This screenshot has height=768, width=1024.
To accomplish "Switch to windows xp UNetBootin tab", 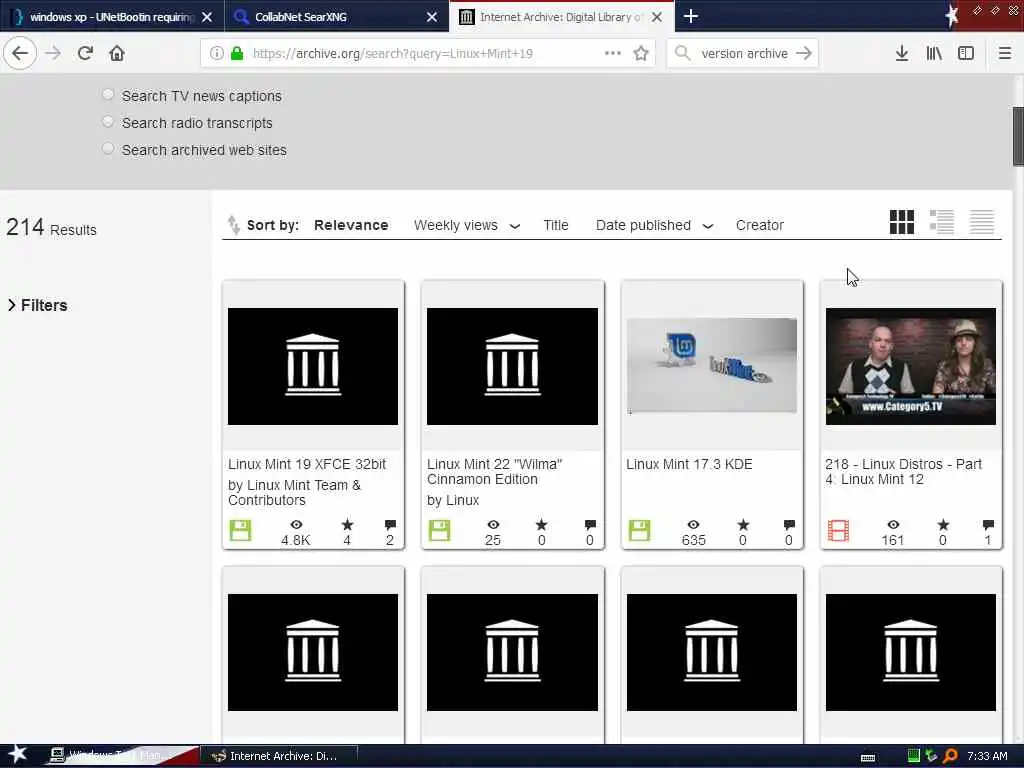I will click(x=111, y=16).
